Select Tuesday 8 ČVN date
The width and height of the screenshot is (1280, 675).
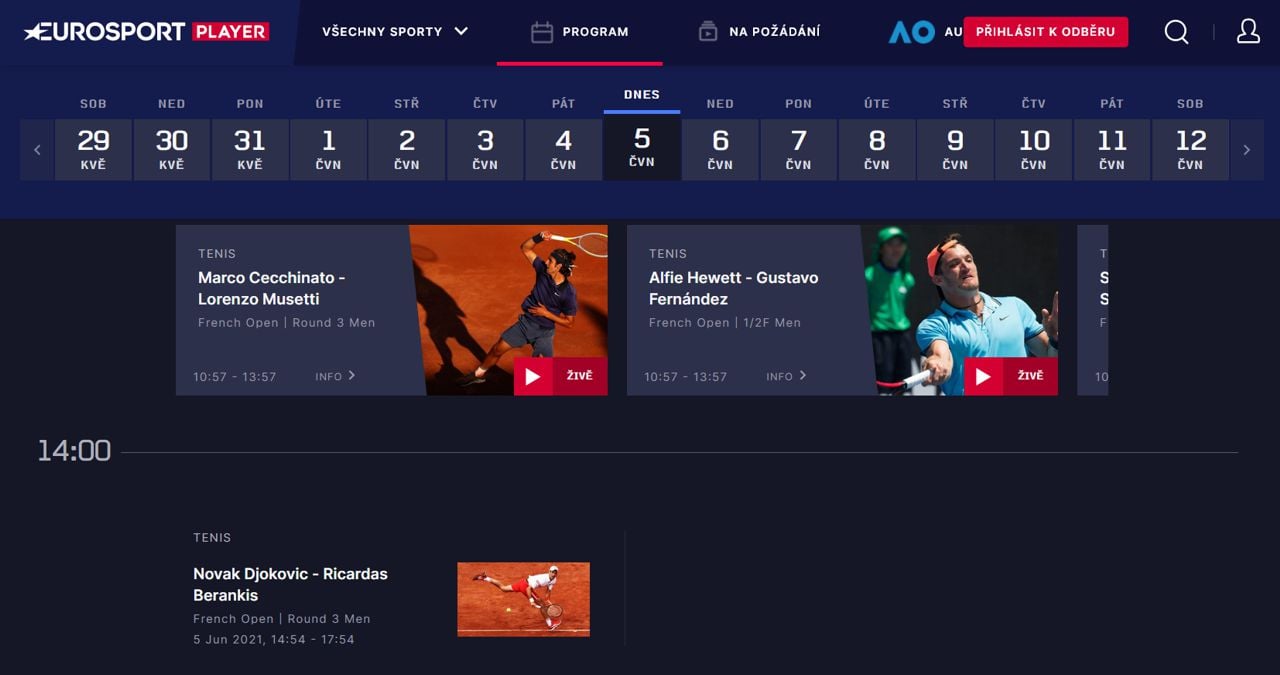876,149
